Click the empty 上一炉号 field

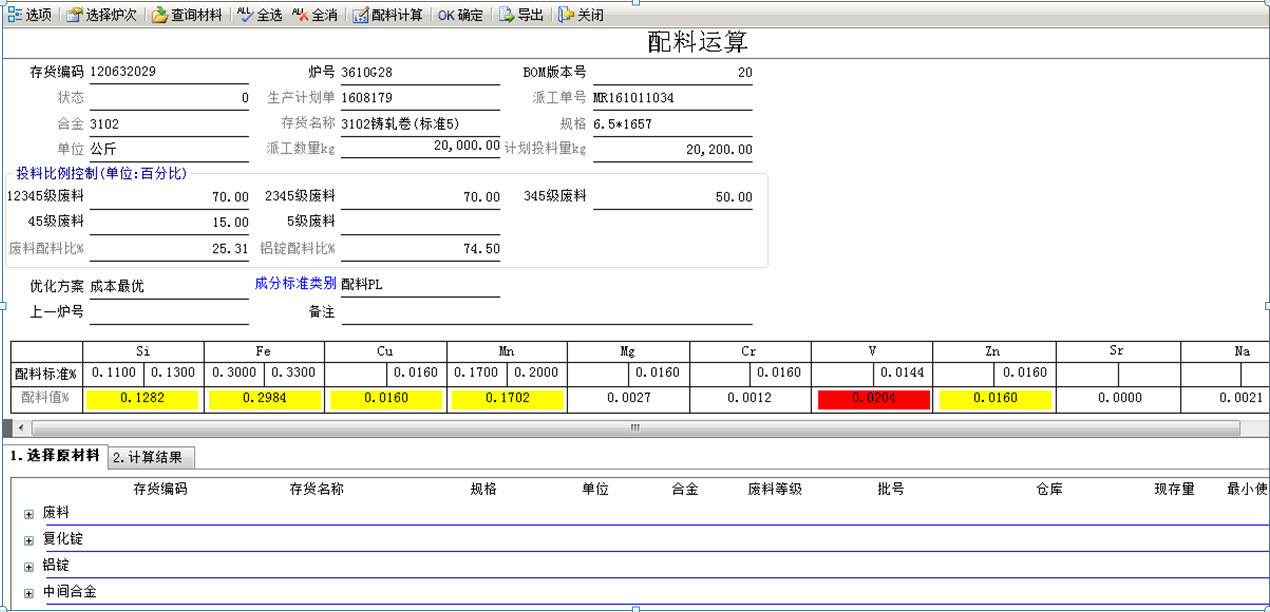click(x=169, y=312)
